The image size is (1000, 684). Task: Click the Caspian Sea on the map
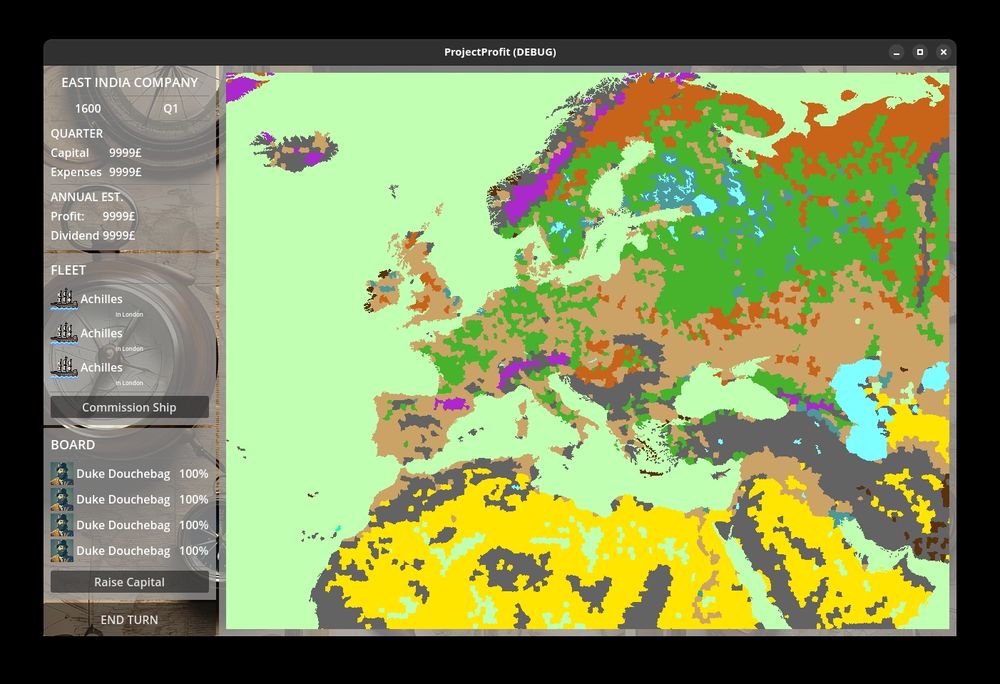pyautogui.click(x=861, y=408)
